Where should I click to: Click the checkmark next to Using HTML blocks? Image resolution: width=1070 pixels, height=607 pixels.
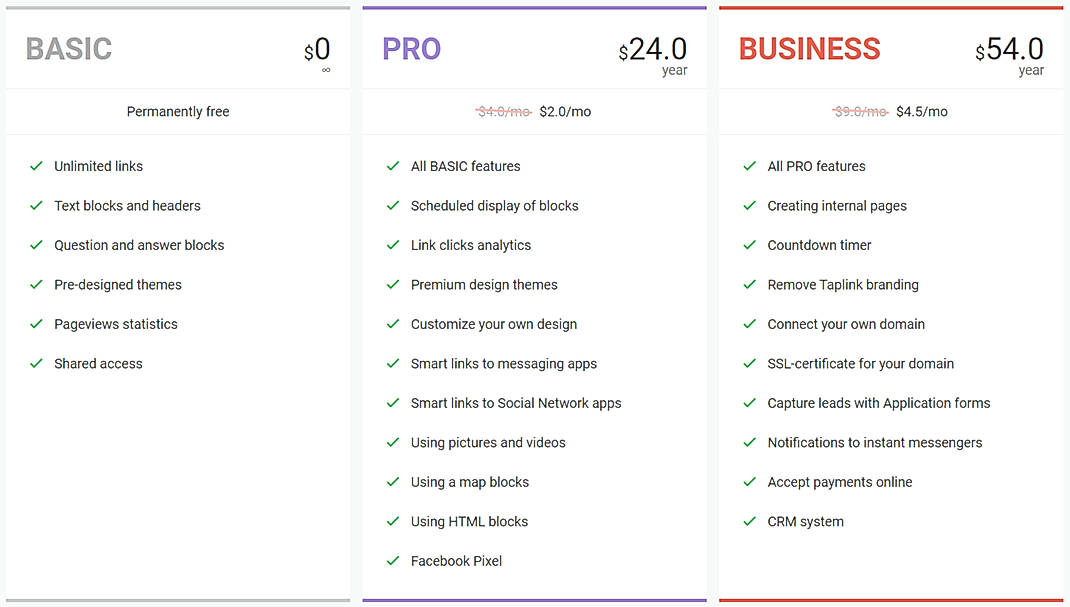click(x=393, y=521)
